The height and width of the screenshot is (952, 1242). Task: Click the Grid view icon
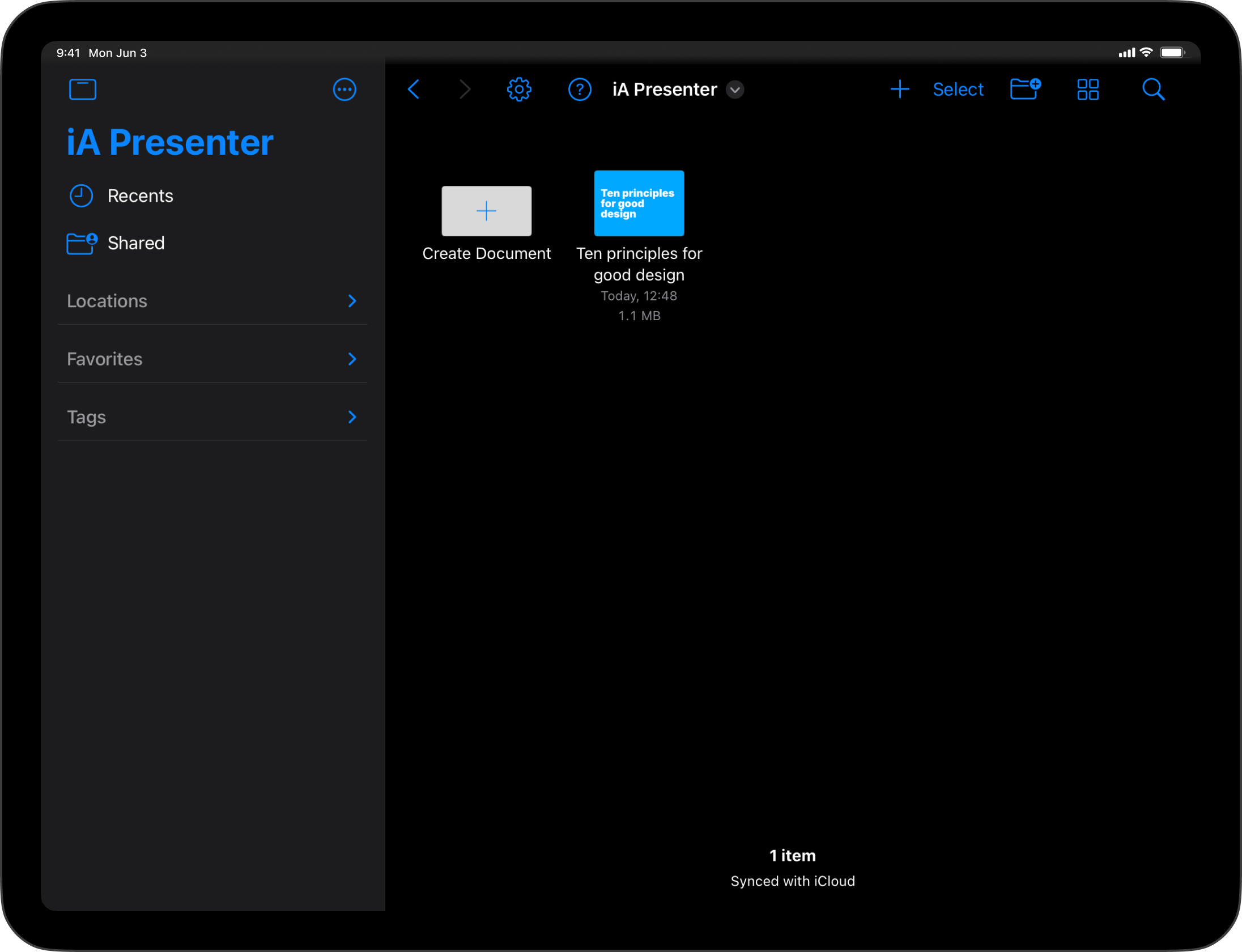[1088, 90]
